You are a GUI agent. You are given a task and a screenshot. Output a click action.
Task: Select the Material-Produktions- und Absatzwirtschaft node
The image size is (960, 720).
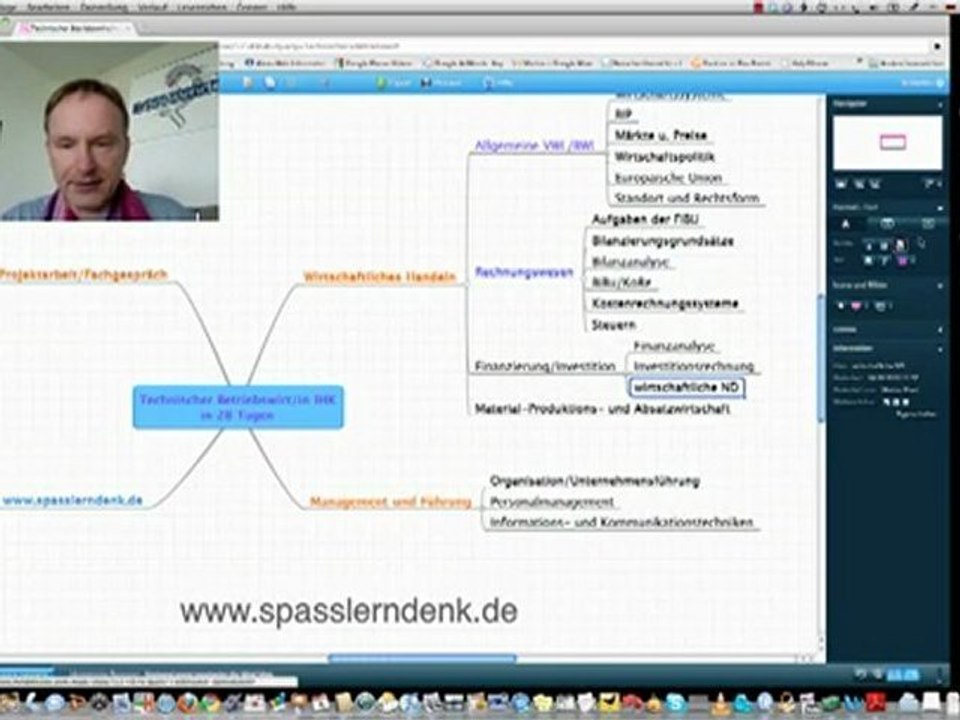pos(602,408)
